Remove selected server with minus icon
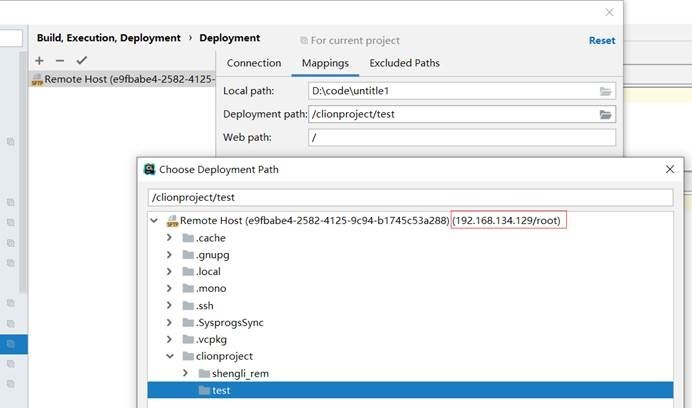 pos(60,60)
